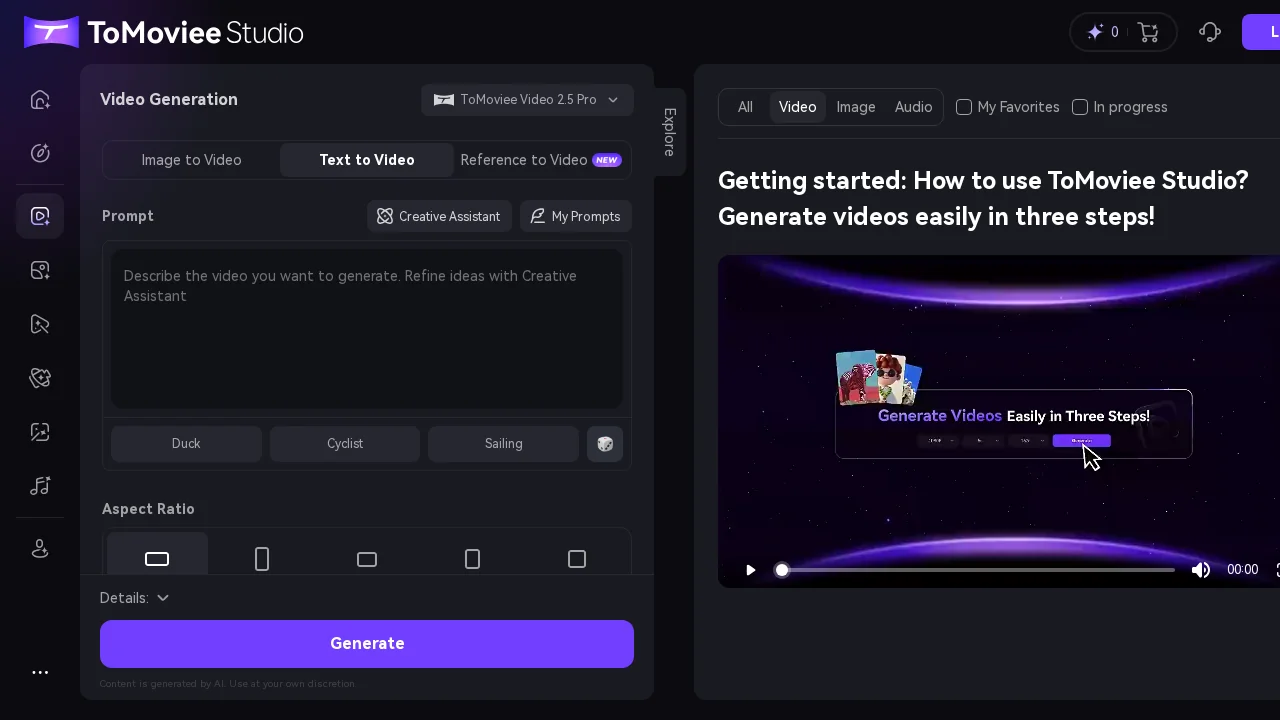Screen dimensions: 1280x720
Task: Expand the Details section
Action: click(x=135, y=597)
